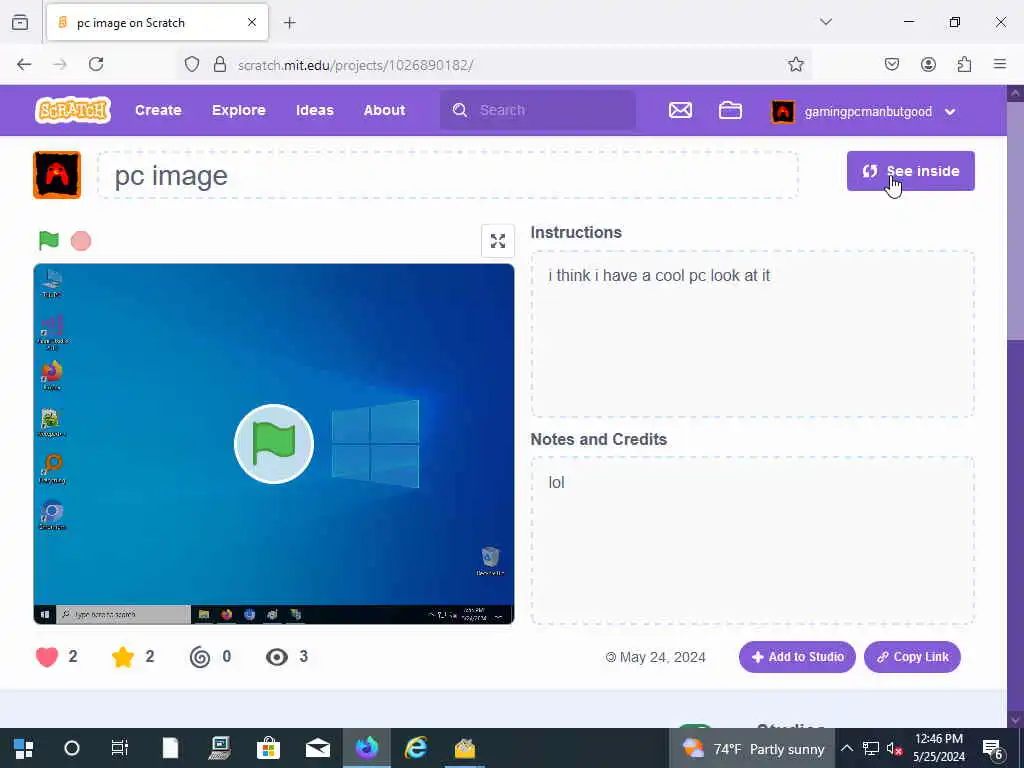Edit the Notes and Credits text box
Viewport: 1024px width, 768px height.
click(x=752, y=541)
